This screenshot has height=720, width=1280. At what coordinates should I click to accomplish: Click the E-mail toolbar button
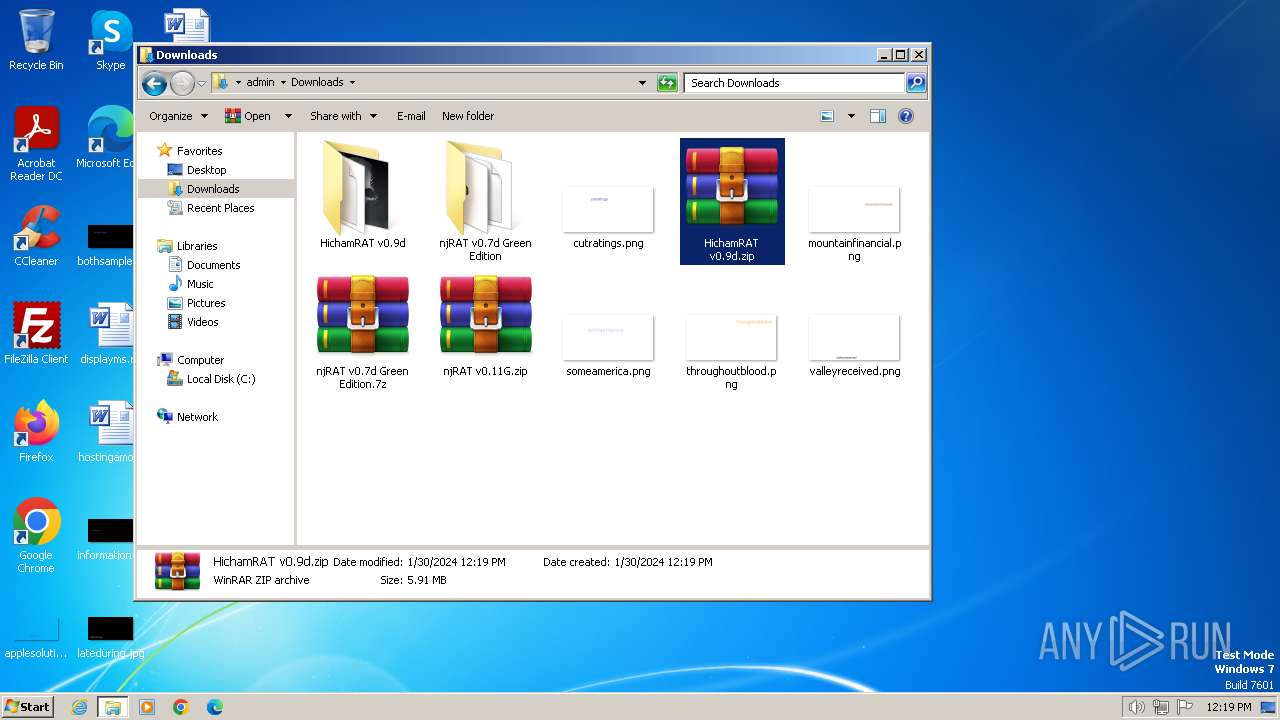tap(411, 116)
